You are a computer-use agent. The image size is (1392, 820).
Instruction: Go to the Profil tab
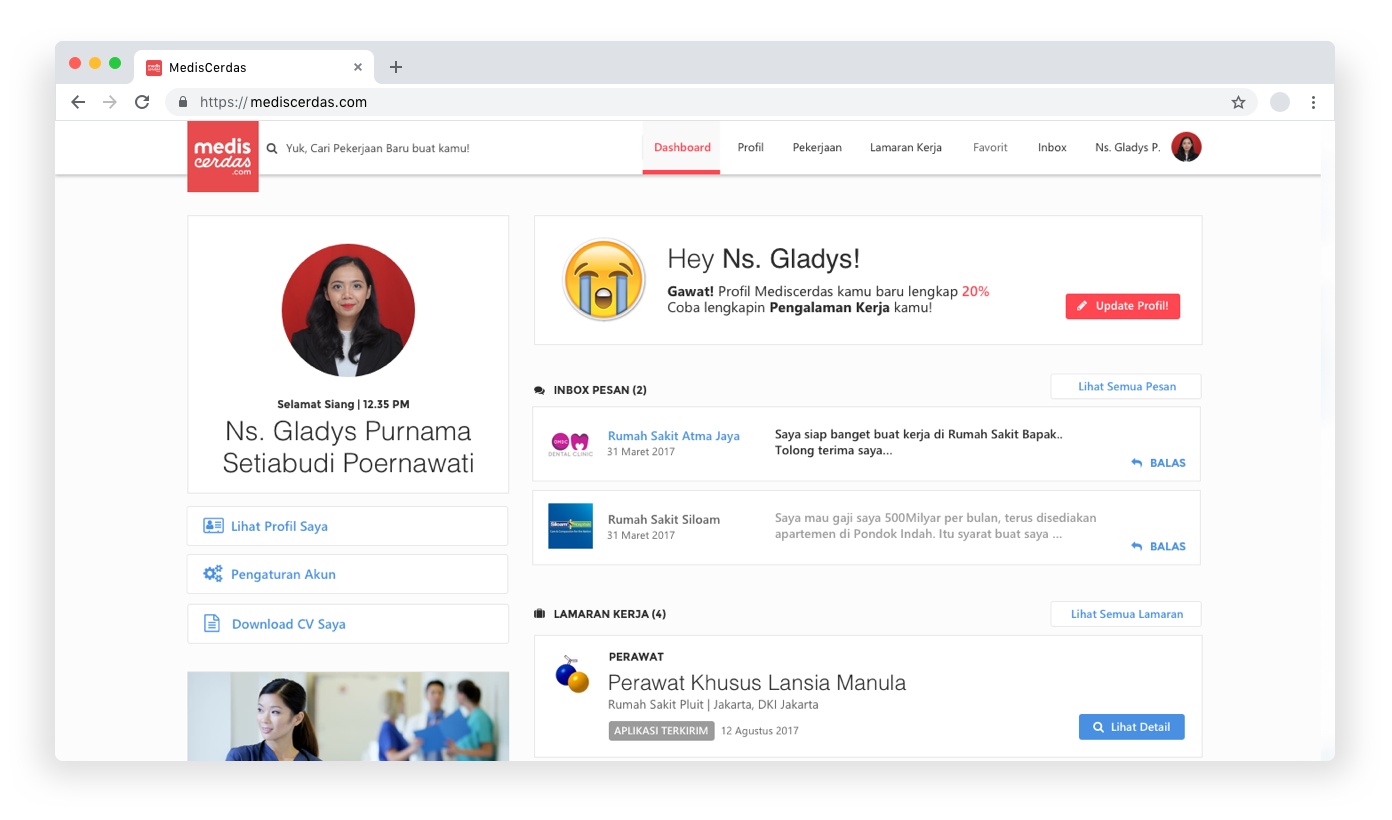click(x=751, y=147)
